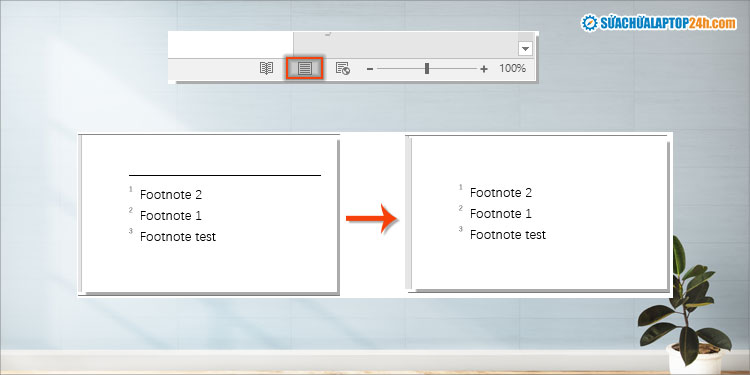Click the gear icon in site logo
Screen dimensions: 750x375
point(590,22)
